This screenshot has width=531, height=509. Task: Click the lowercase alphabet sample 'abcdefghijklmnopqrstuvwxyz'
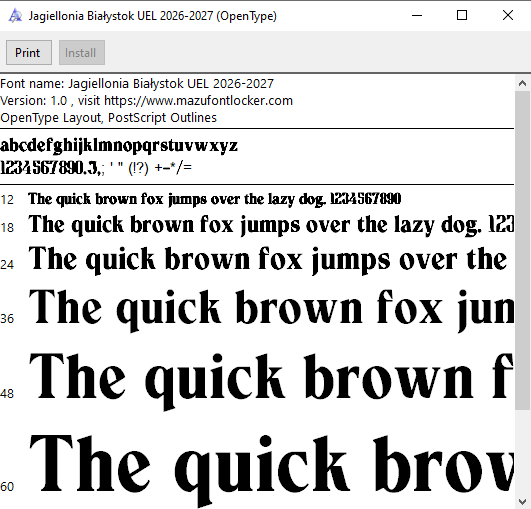coord(119,146)
